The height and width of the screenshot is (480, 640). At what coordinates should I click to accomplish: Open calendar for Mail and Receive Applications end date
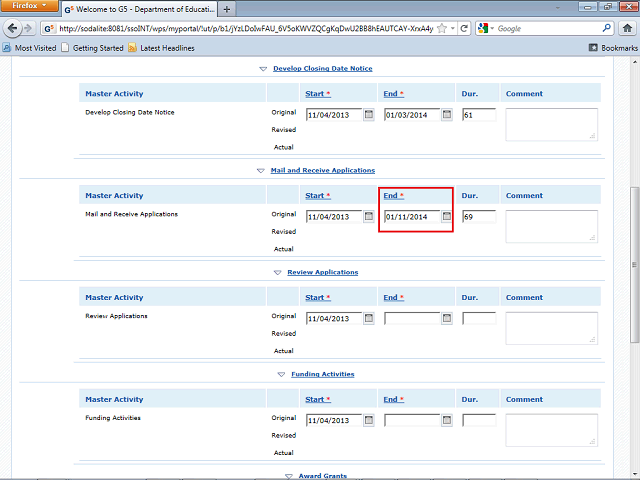point(447,216)
